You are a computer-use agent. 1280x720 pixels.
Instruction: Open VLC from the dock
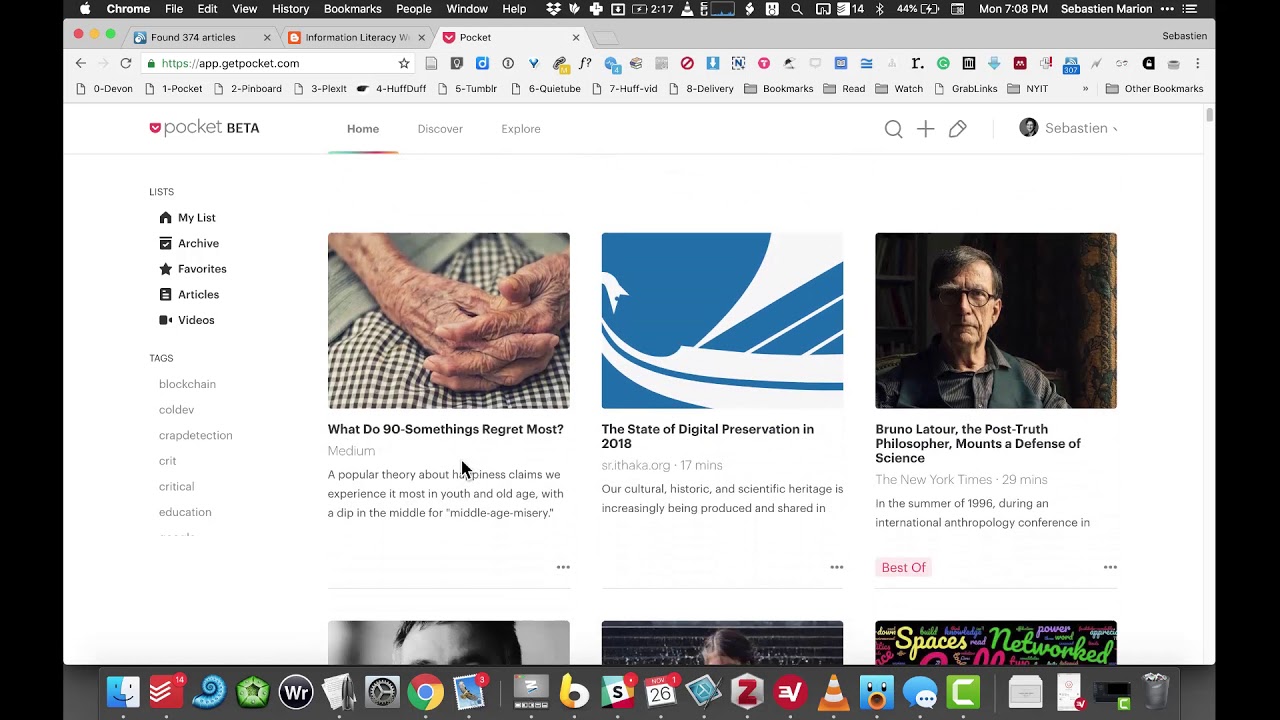click(834, 691)
